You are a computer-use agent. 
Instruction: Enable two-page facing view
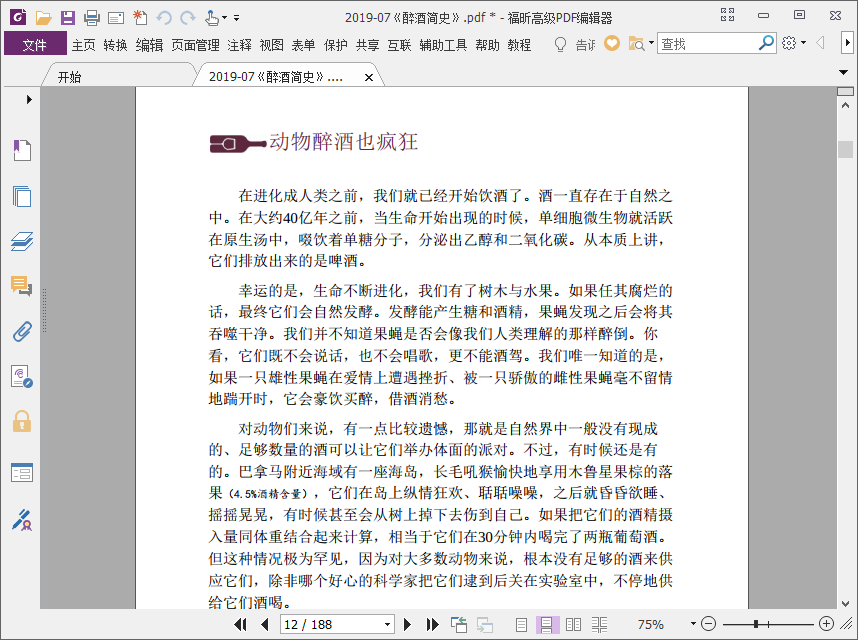click(x=573, y=625)
